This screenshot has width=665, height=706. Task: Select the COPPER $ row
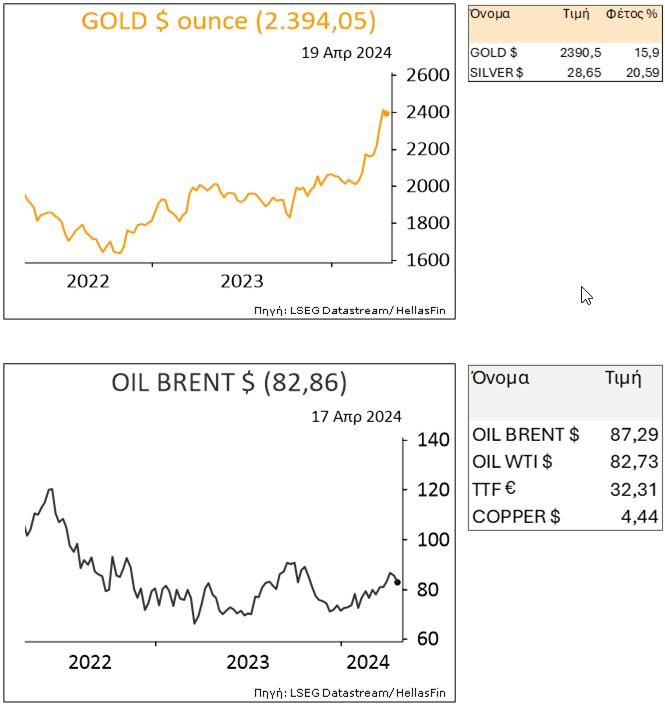pyautogui.click(x=565, y=516)
